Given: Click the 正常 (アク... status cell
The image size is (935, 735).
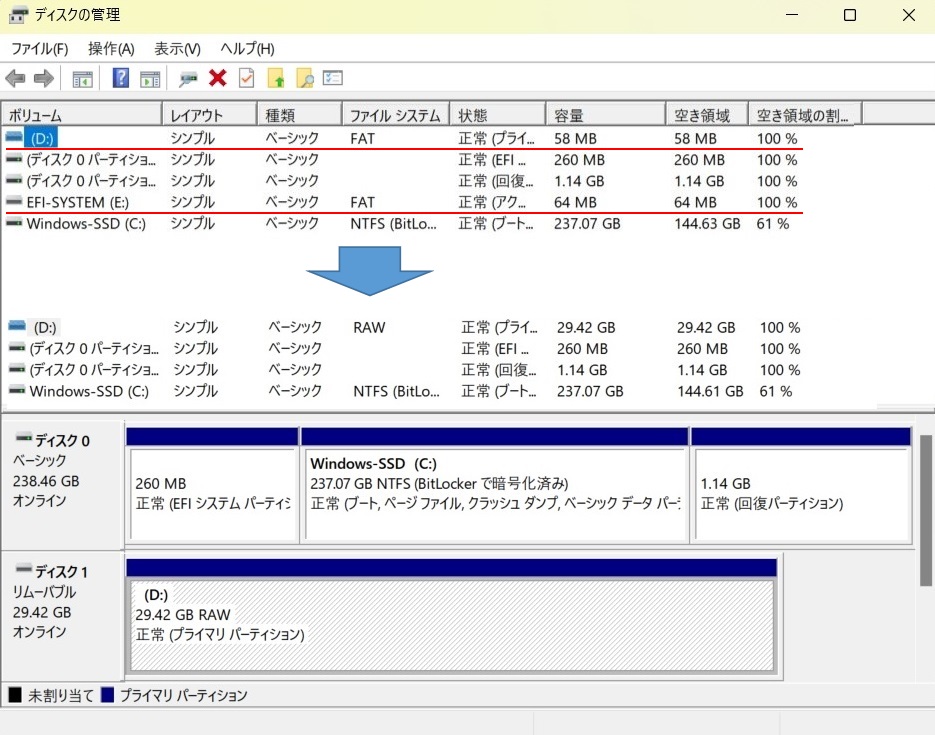Looking at the screenshot, I should [492, 202].
